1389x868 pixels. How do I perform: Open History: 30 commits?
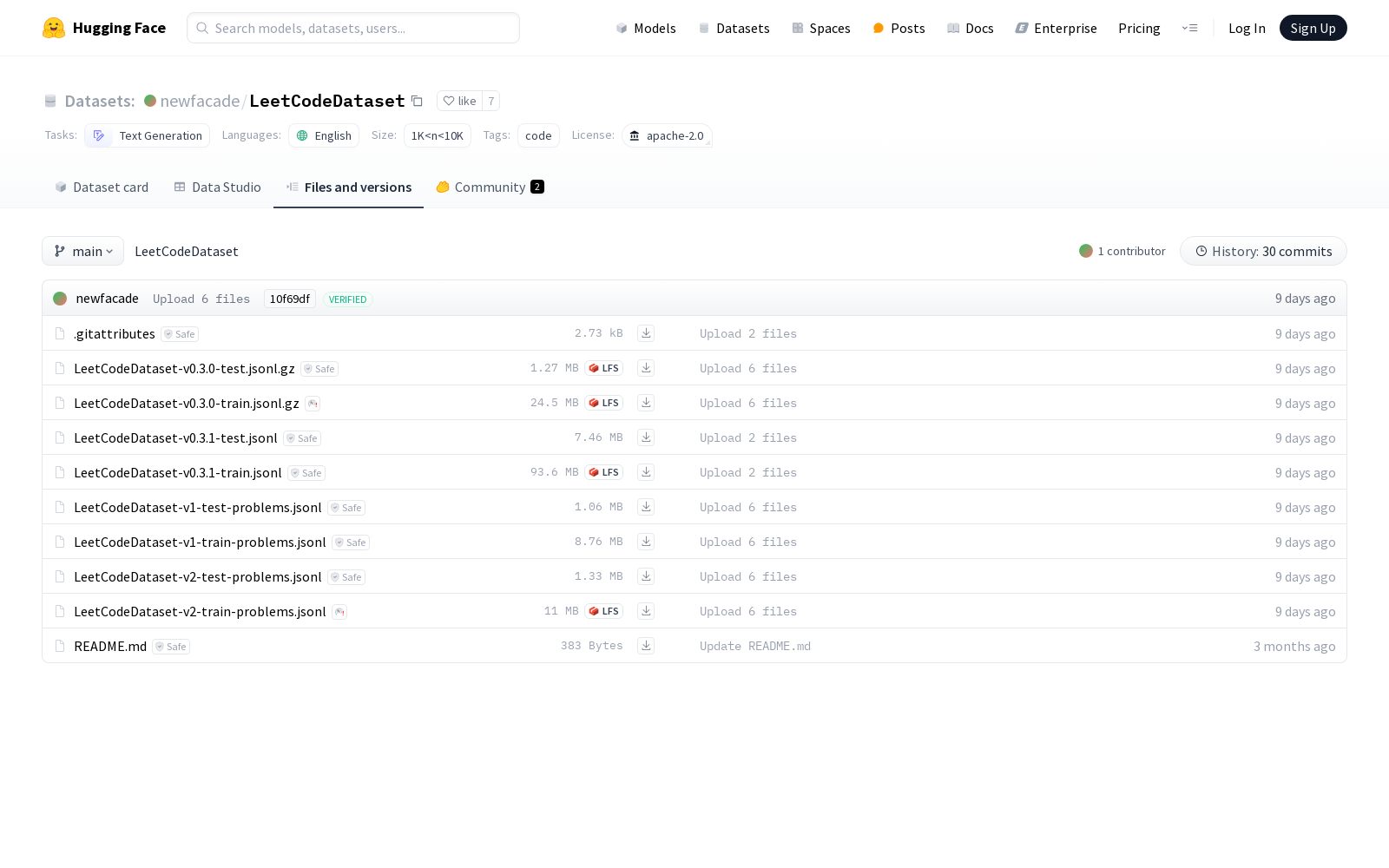point(1263,251)
